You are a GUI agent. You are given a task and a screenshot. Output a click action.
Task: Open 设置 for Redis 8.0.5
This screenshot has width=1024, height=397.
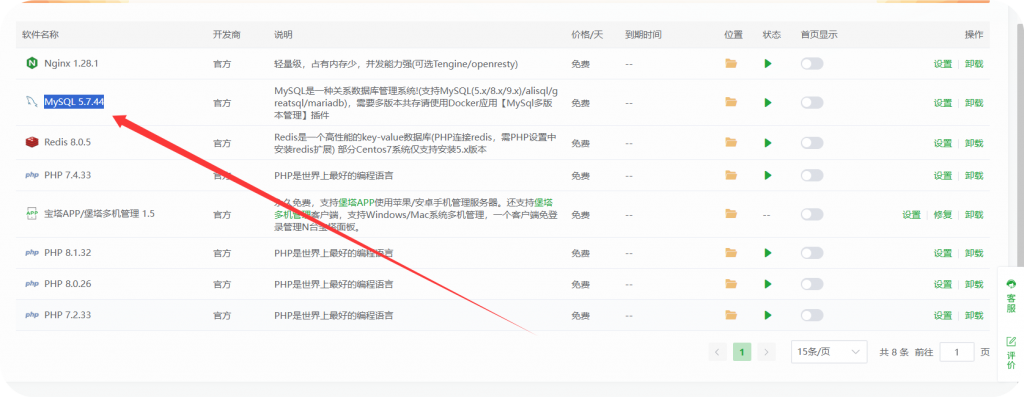click(x=942, y=143)
